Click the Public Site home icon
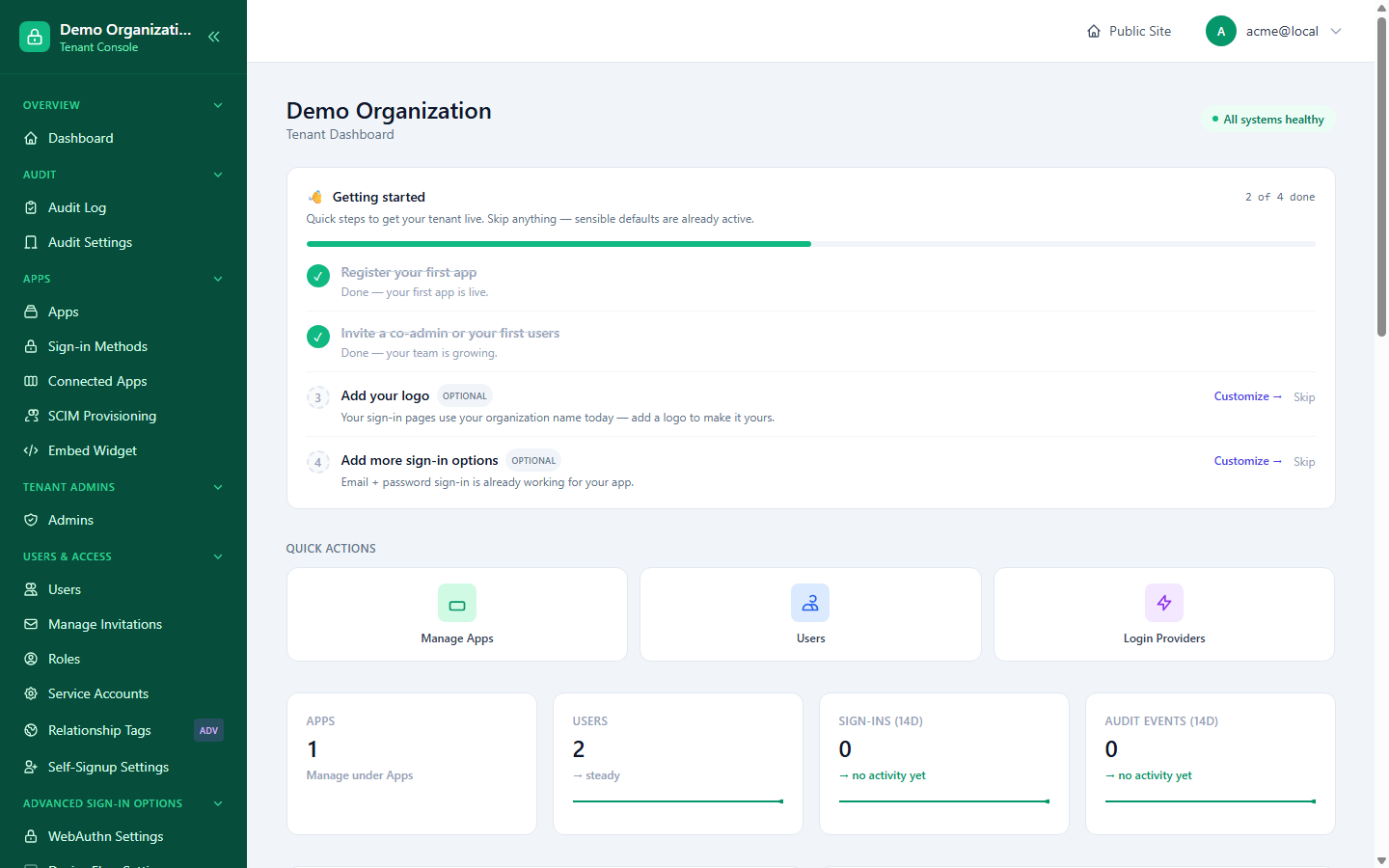Screen dimensions: 1389x868 pyautogui.click(x=1094, y=31)
